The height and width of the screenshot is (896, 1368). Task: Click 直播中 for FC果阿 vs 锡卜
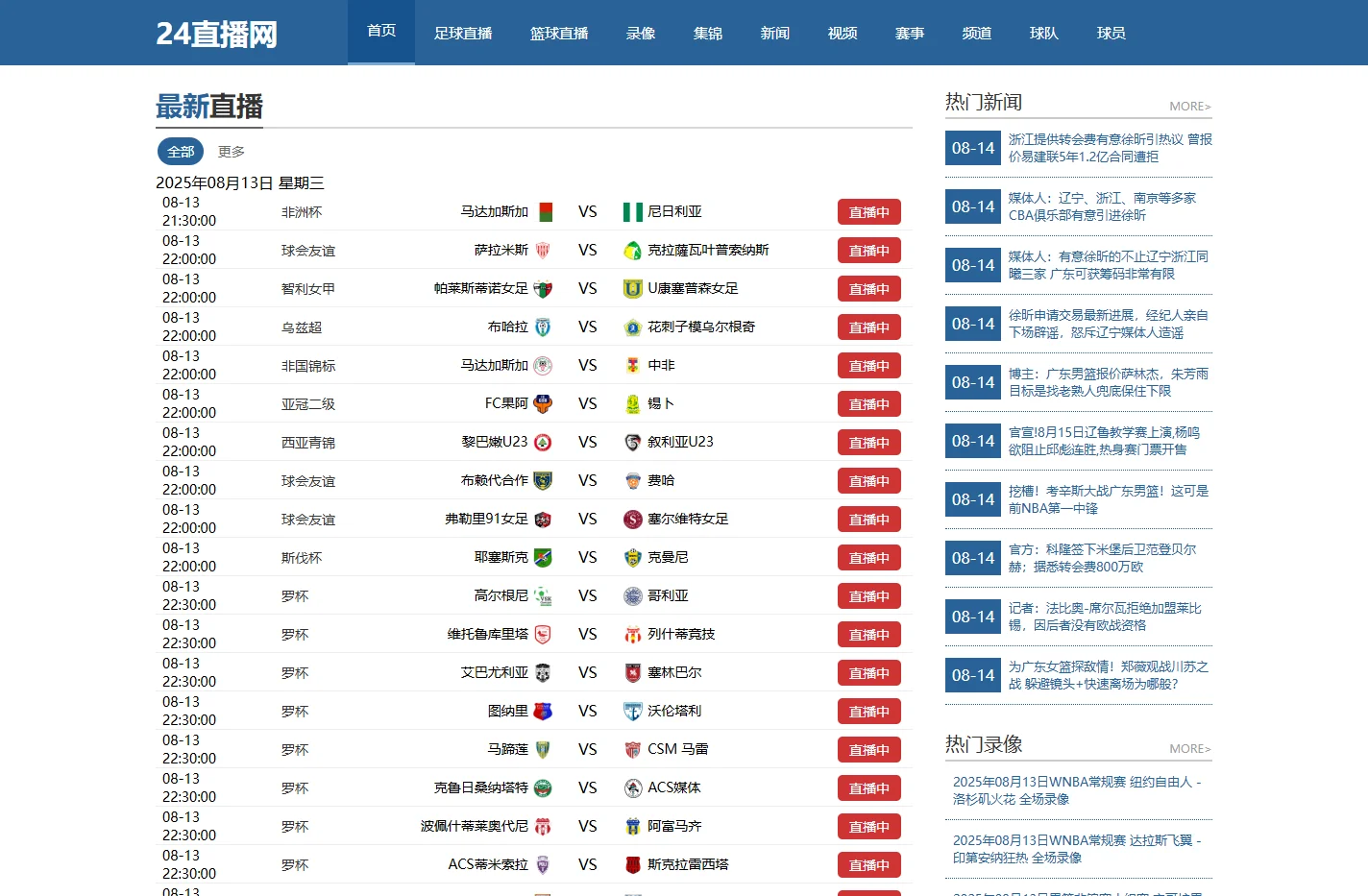pyautogui.click(x=869, y=404)
